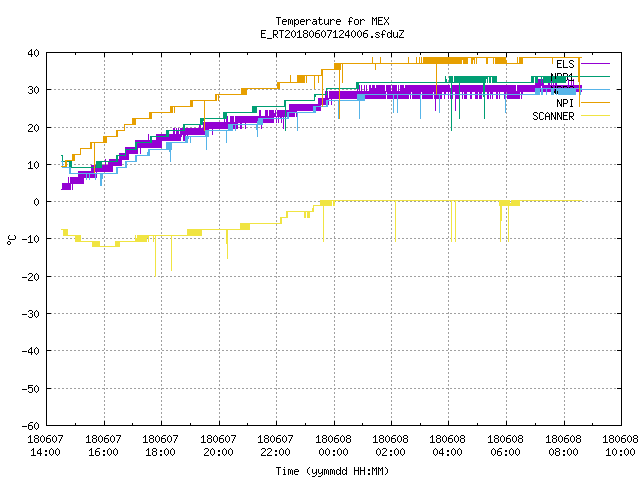Click the x-axis tick label '180608 08:00'
This screenshot has width=640, height=480.
pyautogui.click(x=564, y=446)
